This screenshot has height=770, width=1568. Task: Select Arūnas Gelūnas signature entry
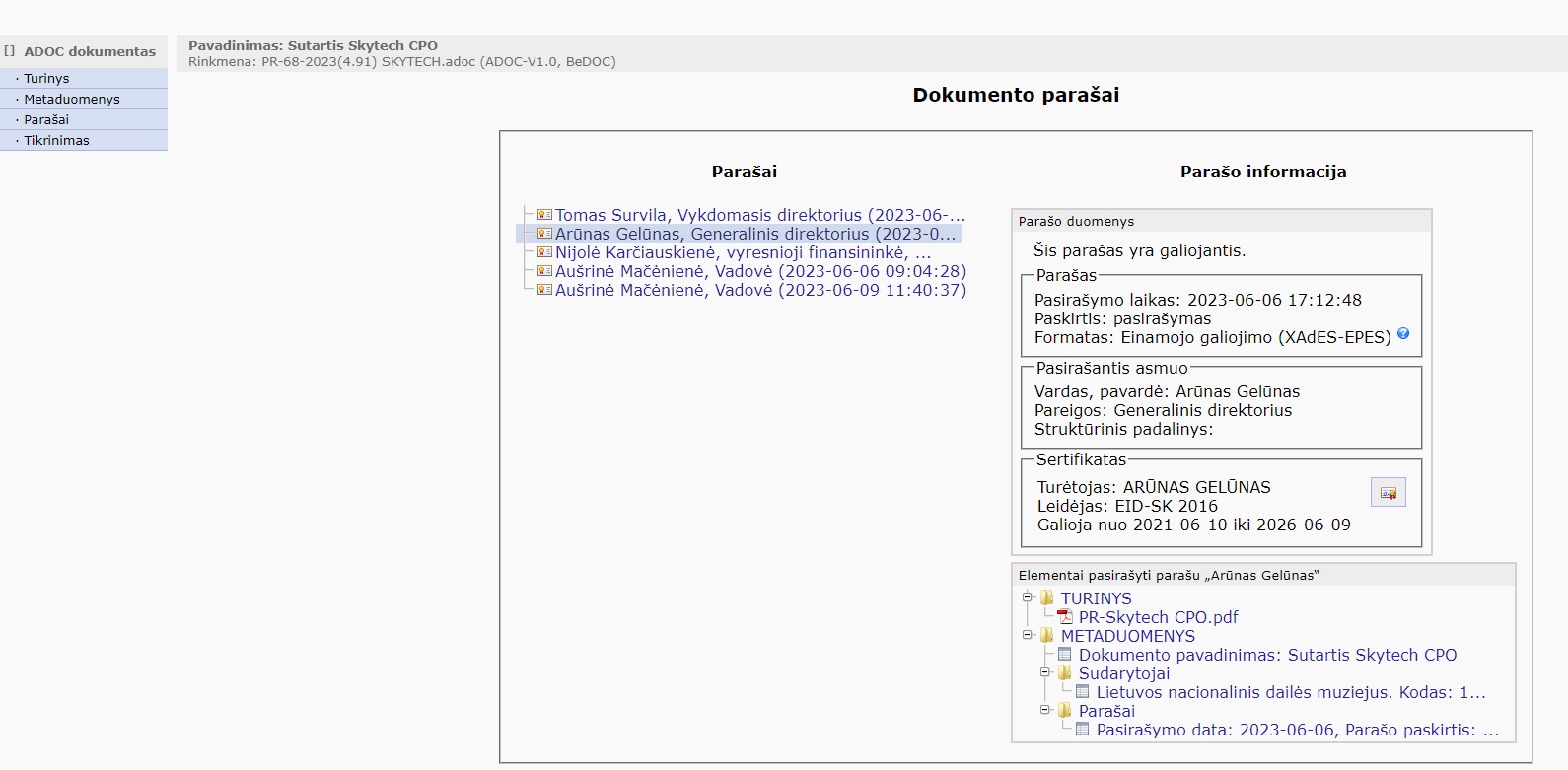[754, 234]
